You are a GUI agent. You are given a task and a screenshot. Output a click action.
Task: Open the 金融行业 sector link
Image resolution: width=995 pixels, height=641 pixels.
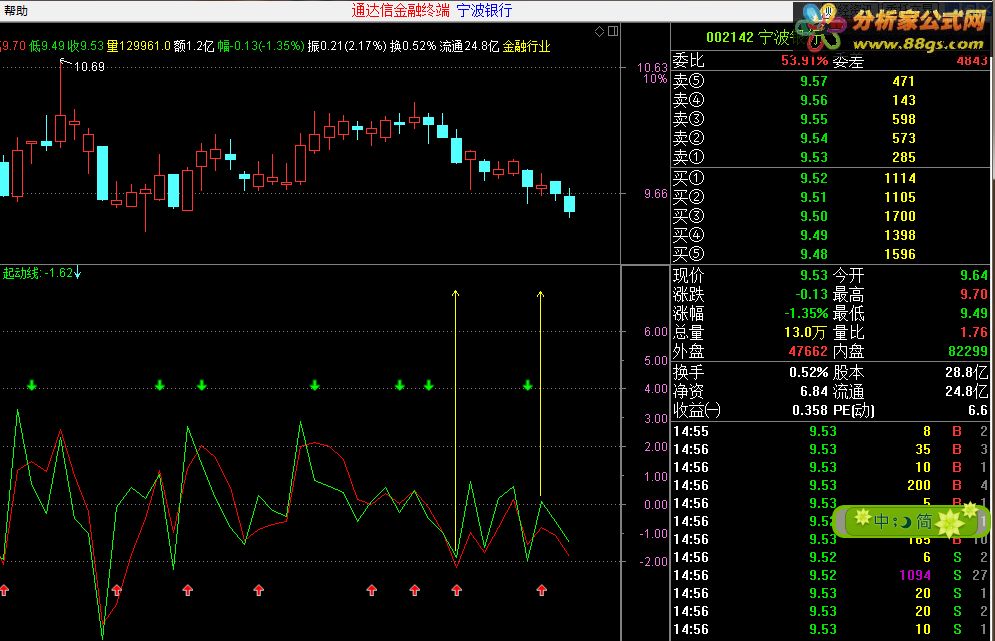[526, 46]
